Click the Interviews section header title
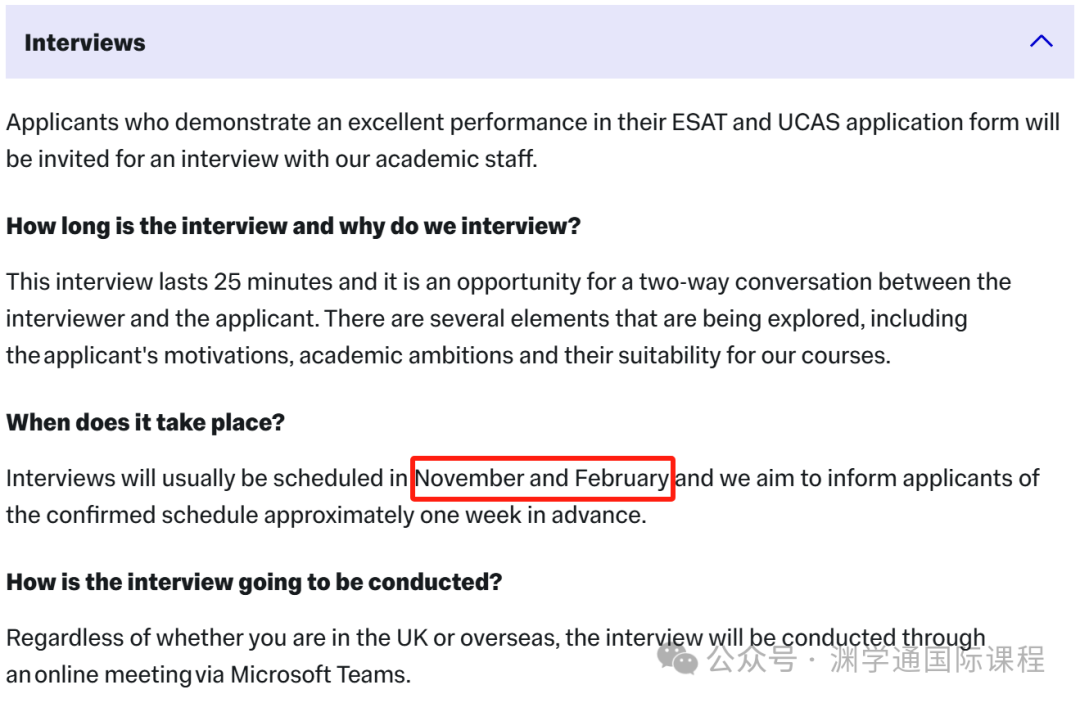Screen dimensions: 1080x703 [x=85, y=43]
